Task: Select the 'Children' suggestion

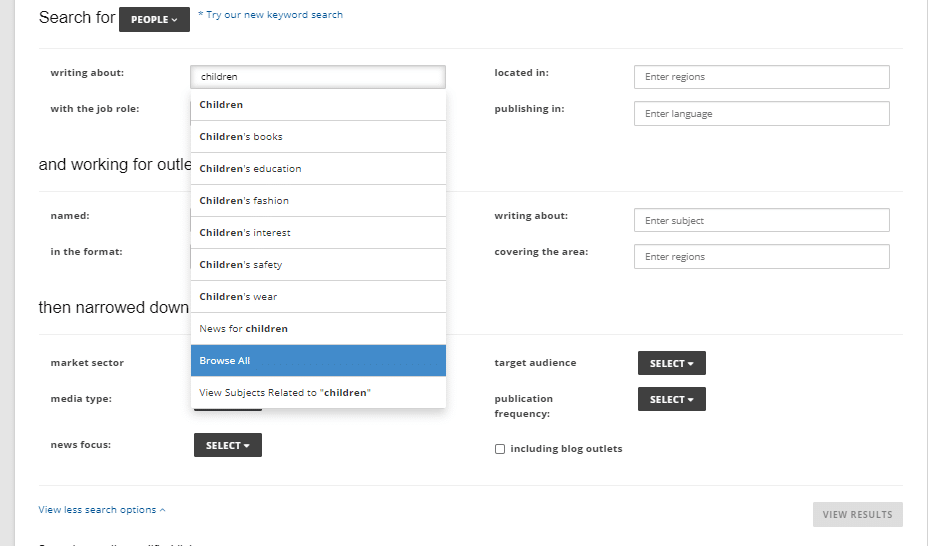Action: pyautogui.click(x=317, y=105)
